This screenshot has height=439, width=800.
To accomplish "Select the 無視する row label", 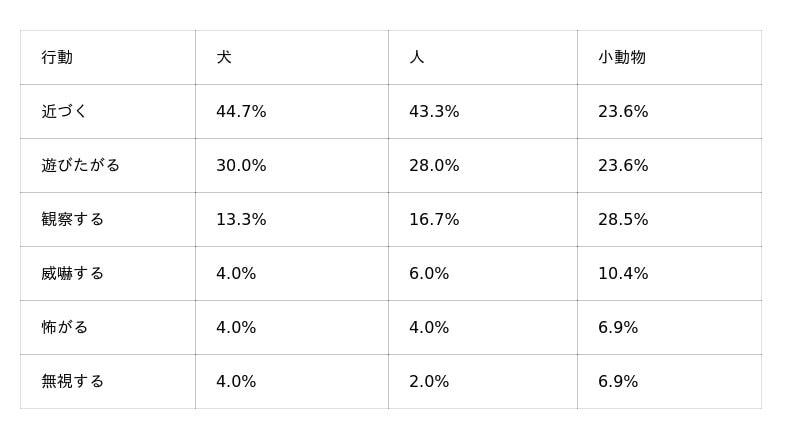I will click(73, 381).
